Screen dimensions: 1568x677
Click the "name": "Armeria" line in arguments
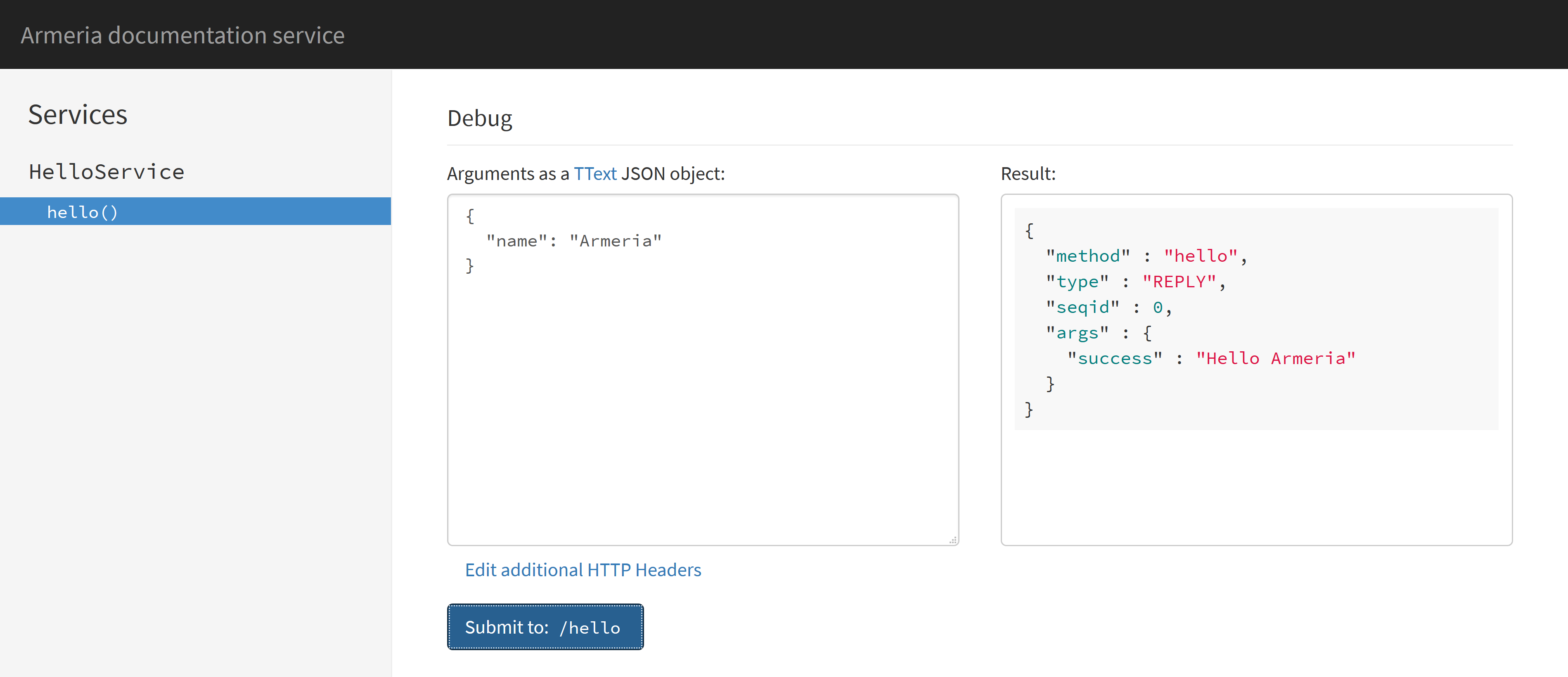[573, 241]
